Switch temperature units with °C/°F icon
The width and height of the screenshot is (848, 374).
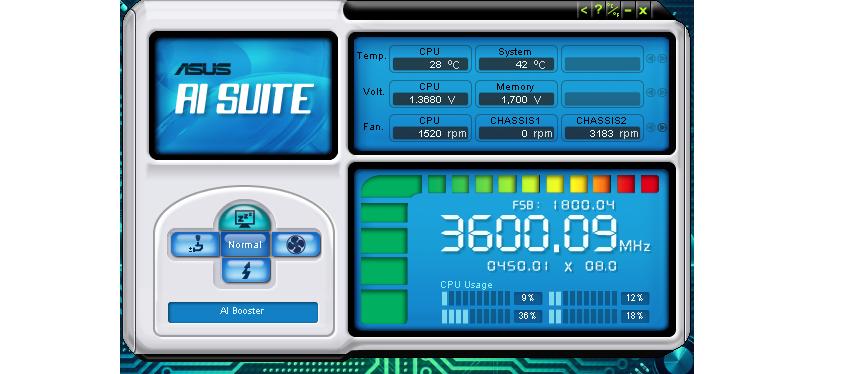[613, 10]
